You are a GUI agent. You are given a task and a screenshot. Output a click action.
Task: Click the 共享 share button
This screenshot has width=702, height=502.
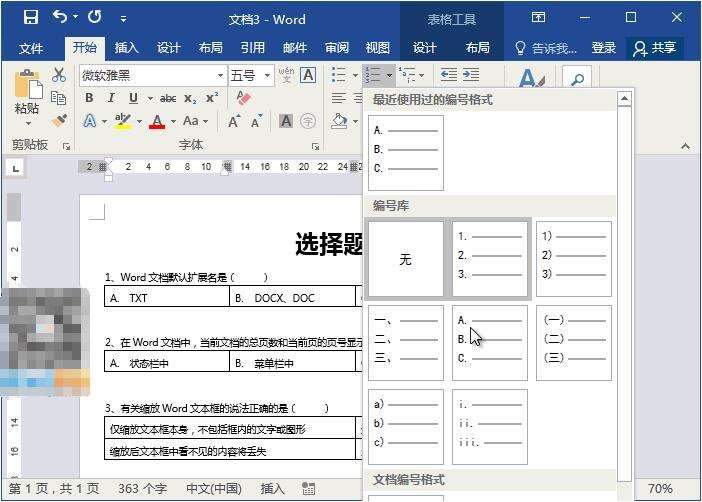point(655,48)
